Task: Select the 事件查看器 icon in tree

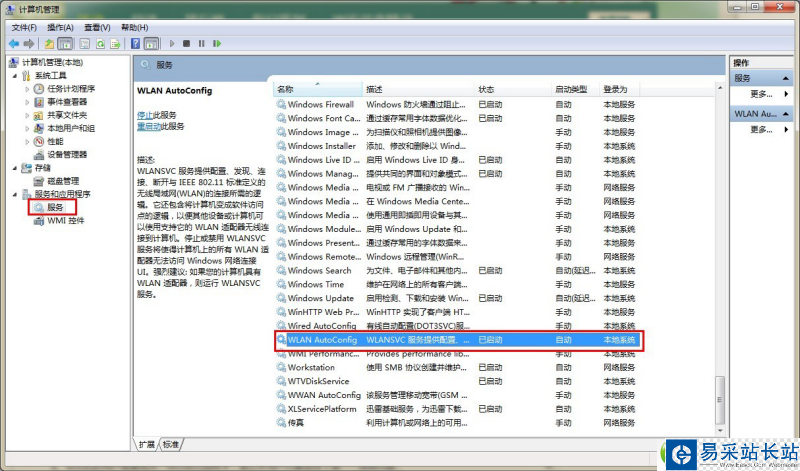Action: [x=39, y=102]
